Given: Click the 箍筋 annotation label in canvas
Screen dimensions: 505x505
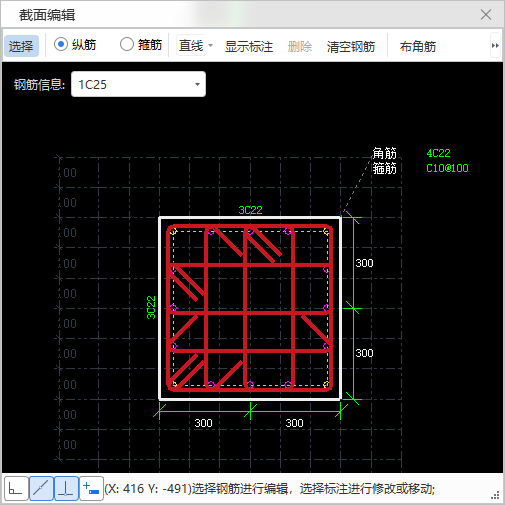Looking at the screenshot, I should [384, 168].
